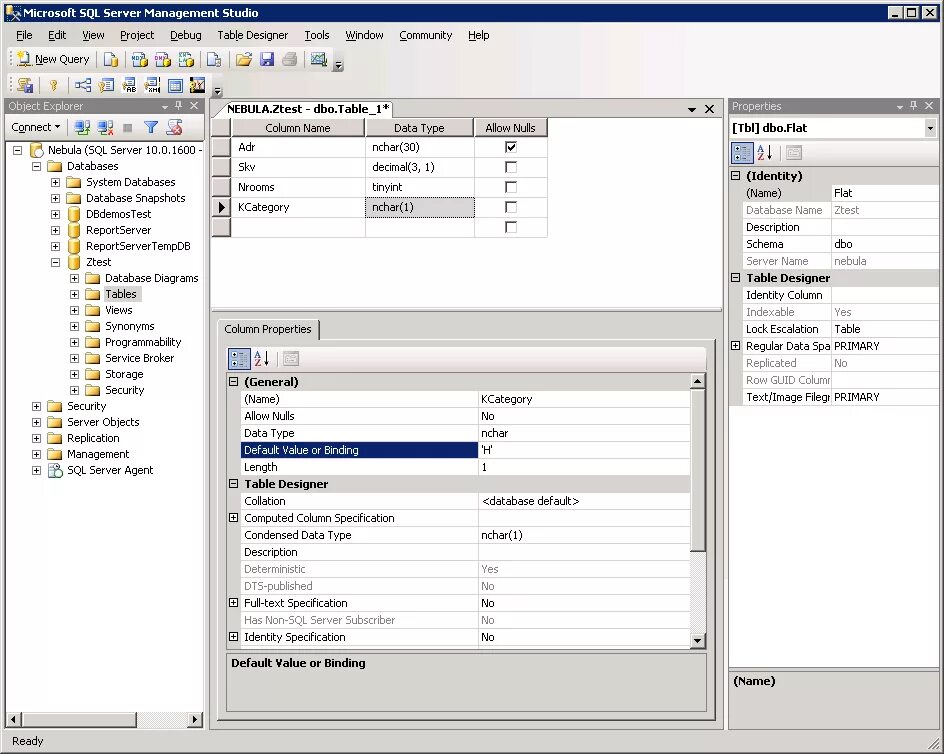Toggle Alphabetical sort in Properties panel
Image resolution: width=944 pixels, height=754 pixels.
coord(765,153)
